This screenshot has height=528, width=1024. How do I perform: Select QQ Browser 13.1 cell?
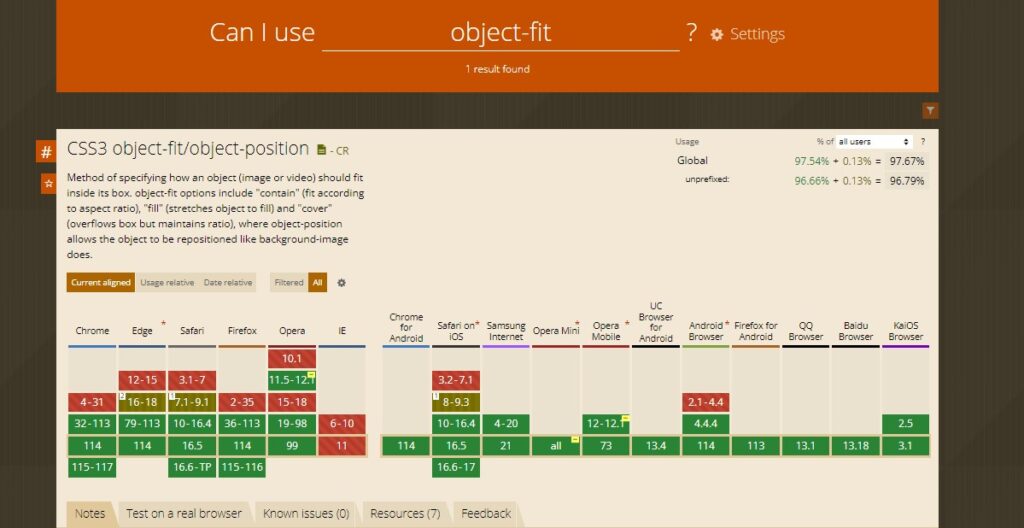[806, 446]
